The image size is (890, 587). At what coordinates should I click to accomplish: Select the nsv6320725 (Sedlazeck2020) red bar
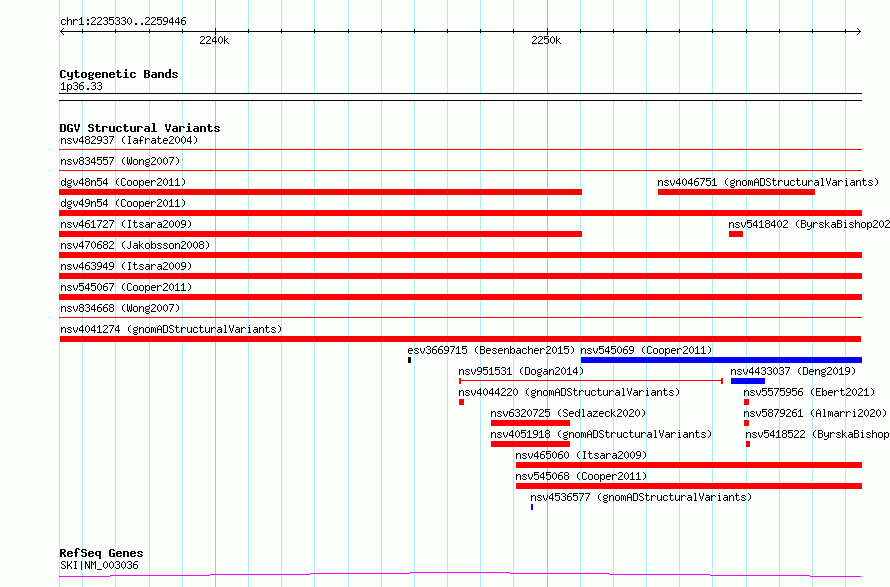530,423
